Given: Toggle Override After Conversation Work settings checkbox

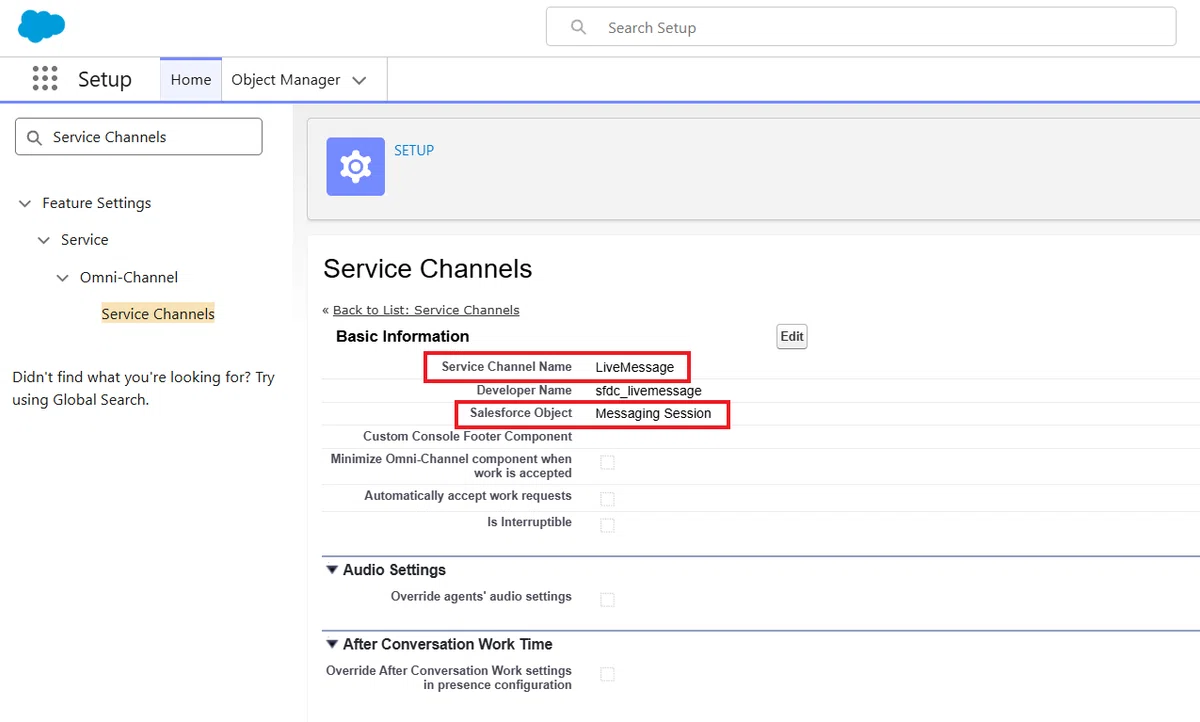Looking at the screenshot, I should 607,674.
